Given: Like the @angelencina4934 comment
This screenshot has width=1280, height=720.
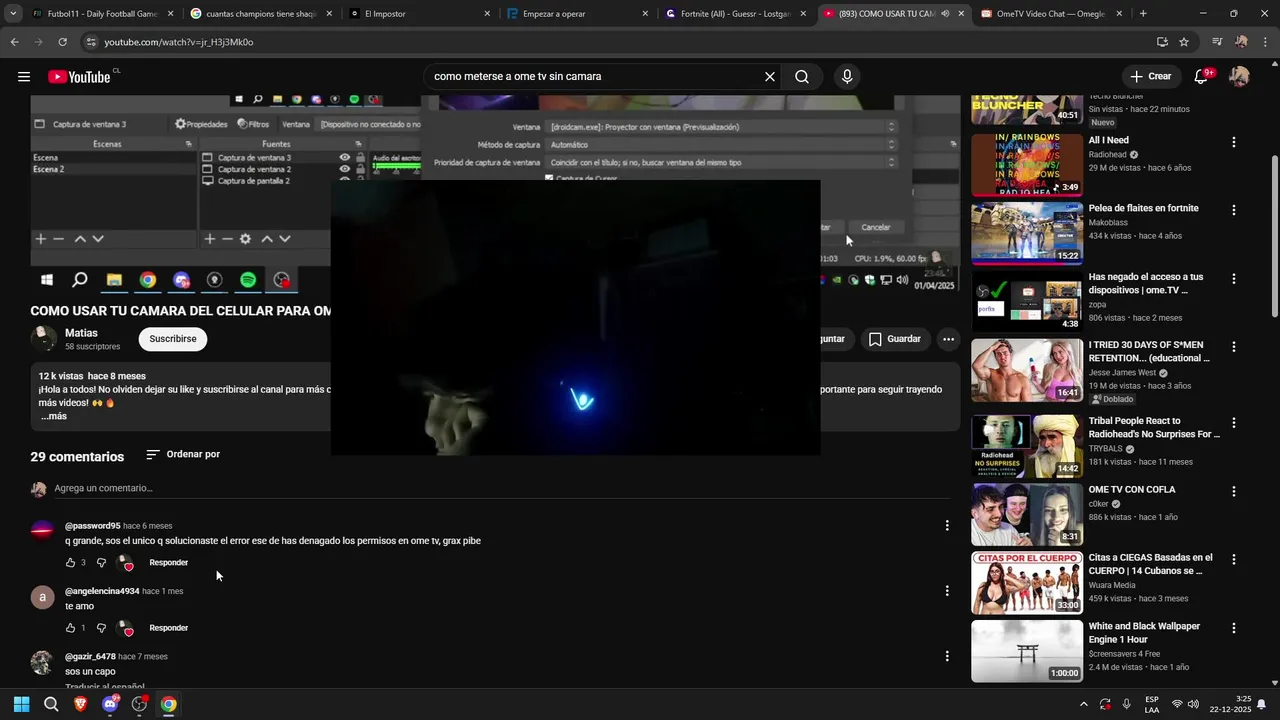Looking at the screenshot, I should pyautogui.click(x=71, y=628).
